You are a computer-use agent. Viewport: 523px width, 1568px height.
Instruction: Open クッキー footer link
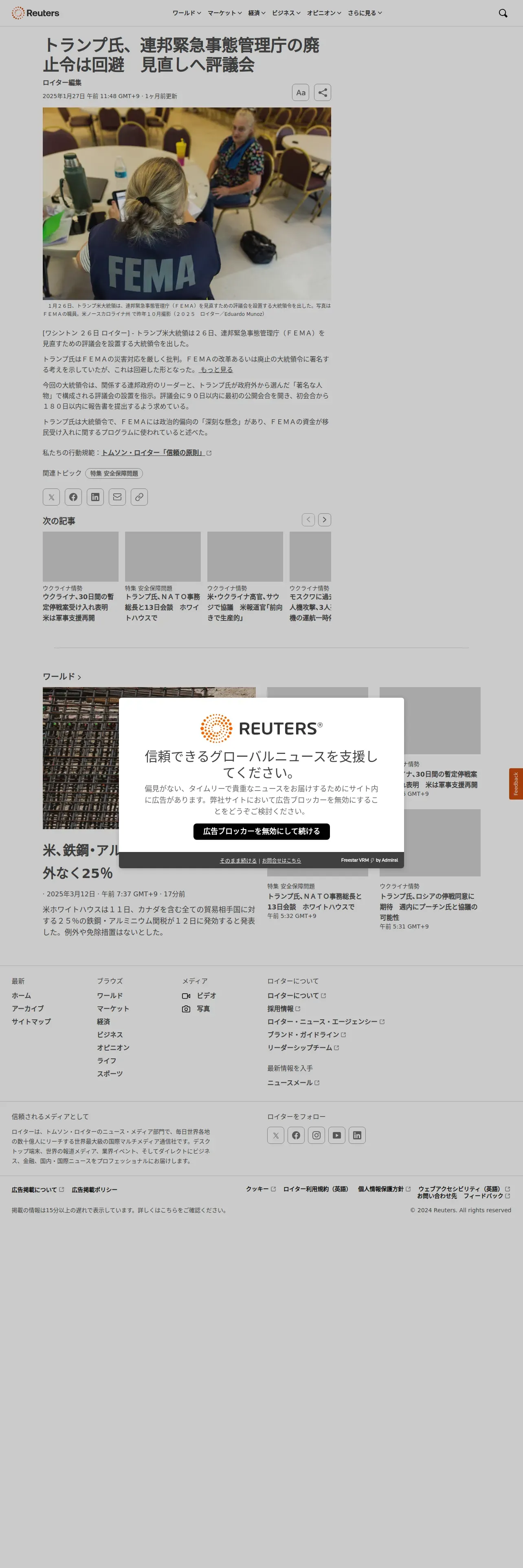click(x=261, y=1189)
